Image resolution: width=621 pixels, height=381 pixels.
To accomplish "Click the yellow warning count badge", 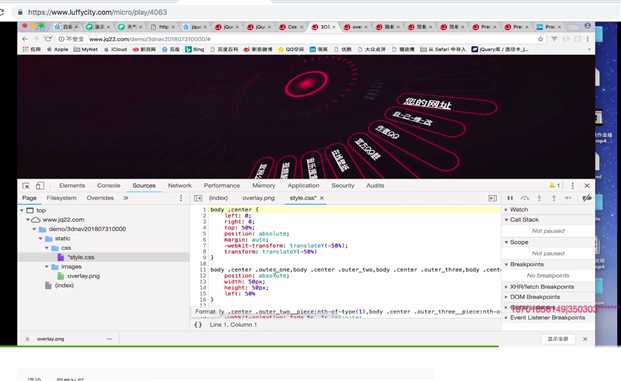I will pos(554,185).
